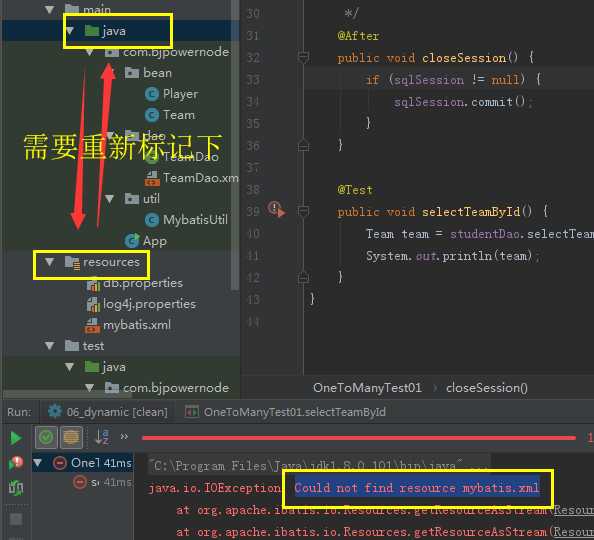Click the db.properties file icon

click(x=94, y=284)
